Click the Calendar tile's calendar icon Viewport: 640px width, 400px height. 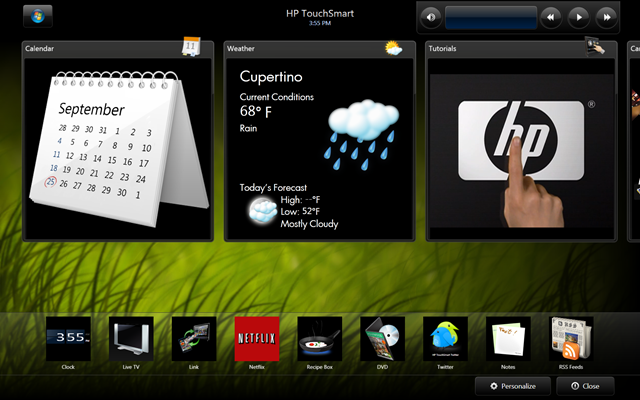tap(191, 47)
